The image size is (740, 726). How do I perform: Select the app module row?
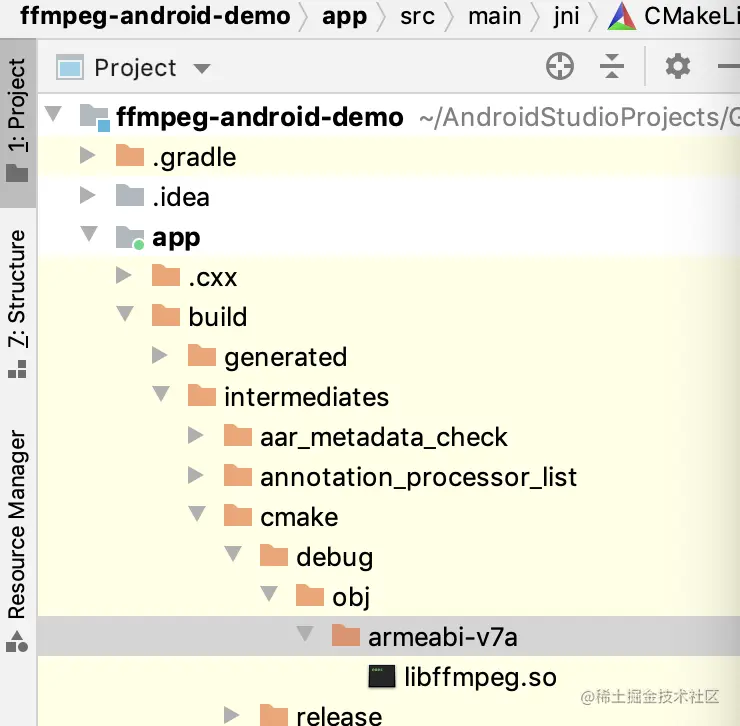pyautogui.click(x=388, y=236)
